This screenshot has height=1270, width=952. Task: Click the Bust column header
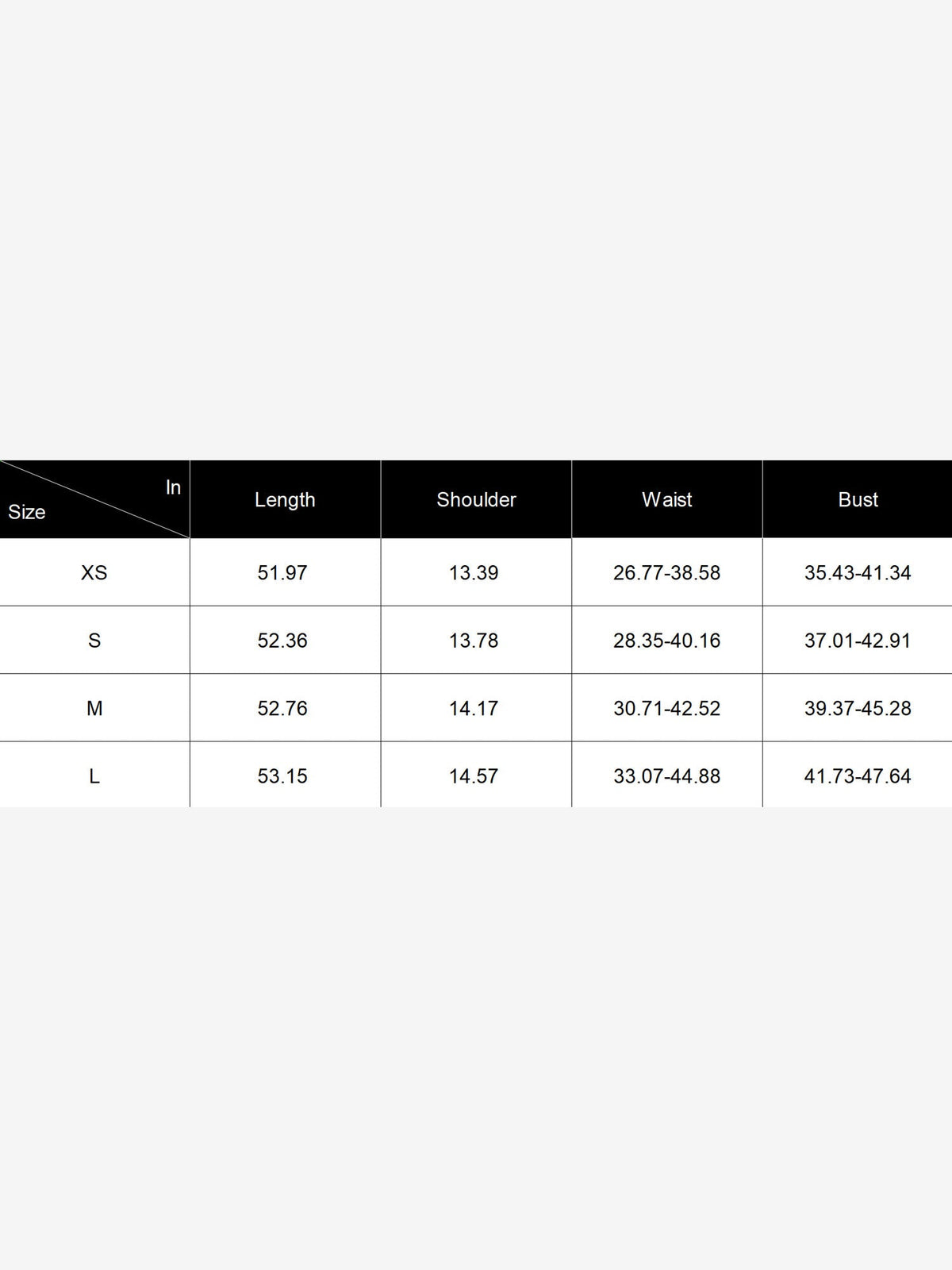[x=858, y=499]
